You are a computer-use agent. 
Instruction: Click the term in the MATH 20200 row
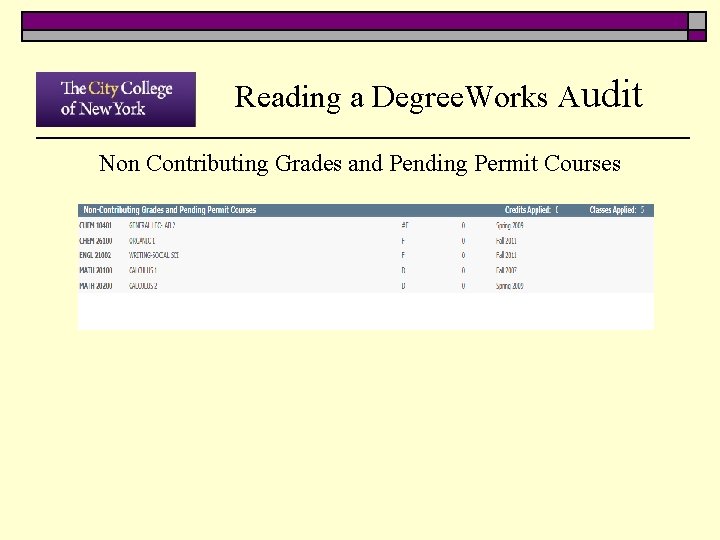(510, 286)
